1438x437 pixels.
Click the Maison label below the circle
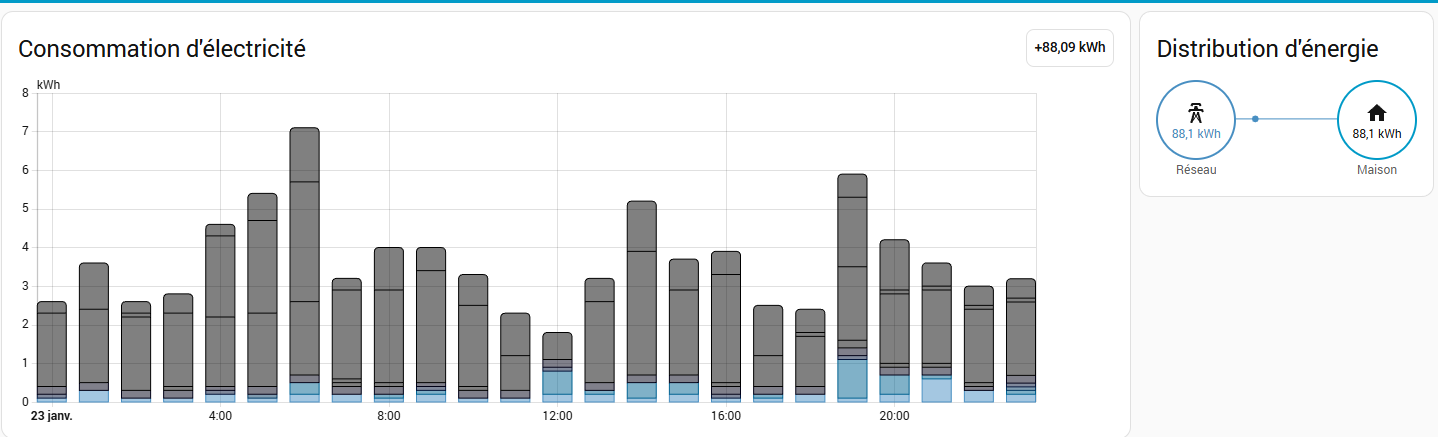click(x=1376, y=170)
